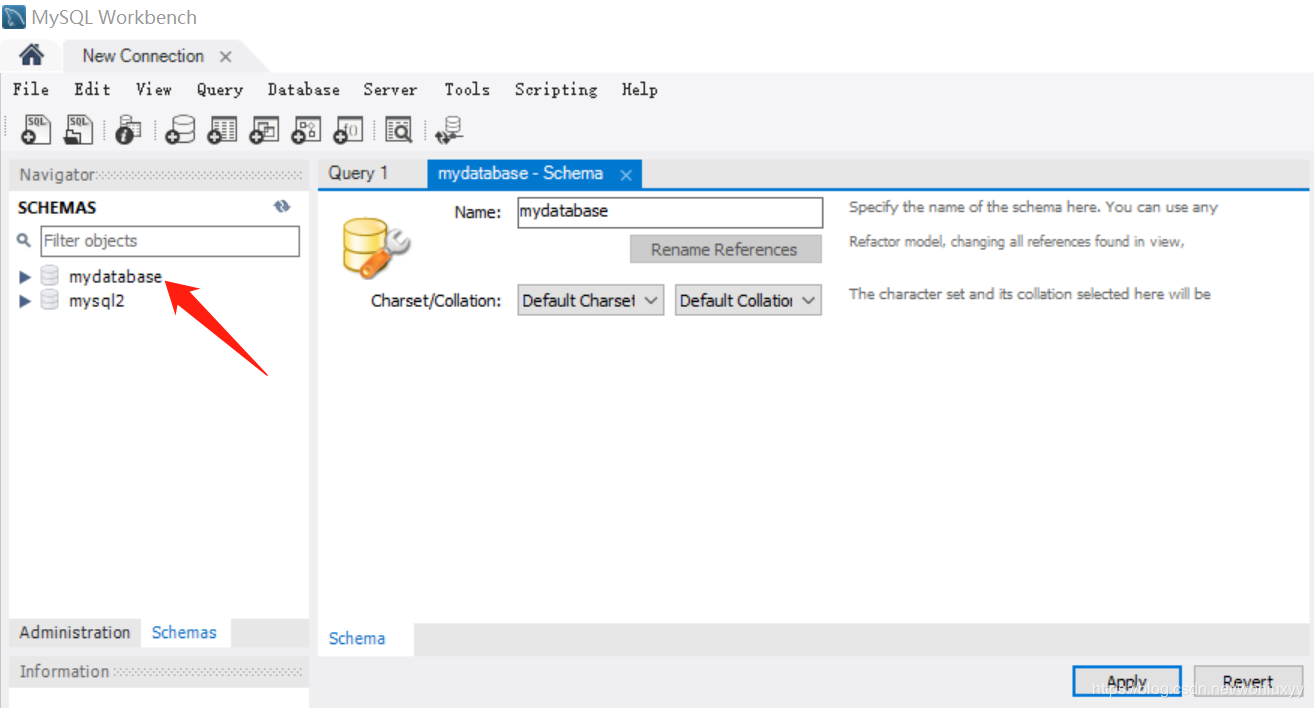Click the mydatabase database icon
This screenshot has width=1314, height=708.
(50, 276)
